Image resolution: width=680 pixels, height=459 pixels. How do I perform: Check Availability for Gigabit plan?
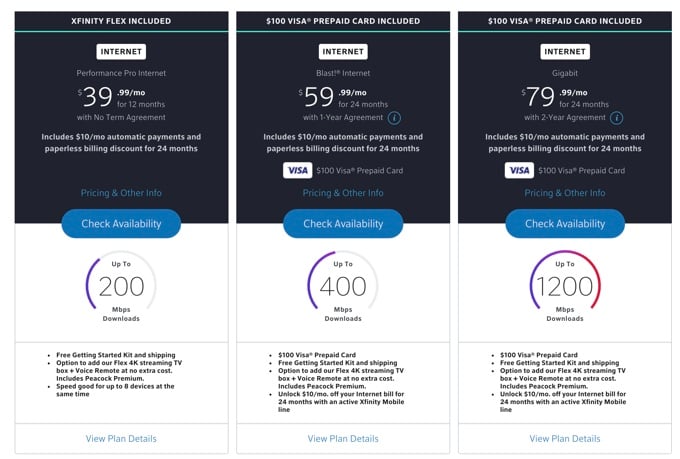click(565, 223)
